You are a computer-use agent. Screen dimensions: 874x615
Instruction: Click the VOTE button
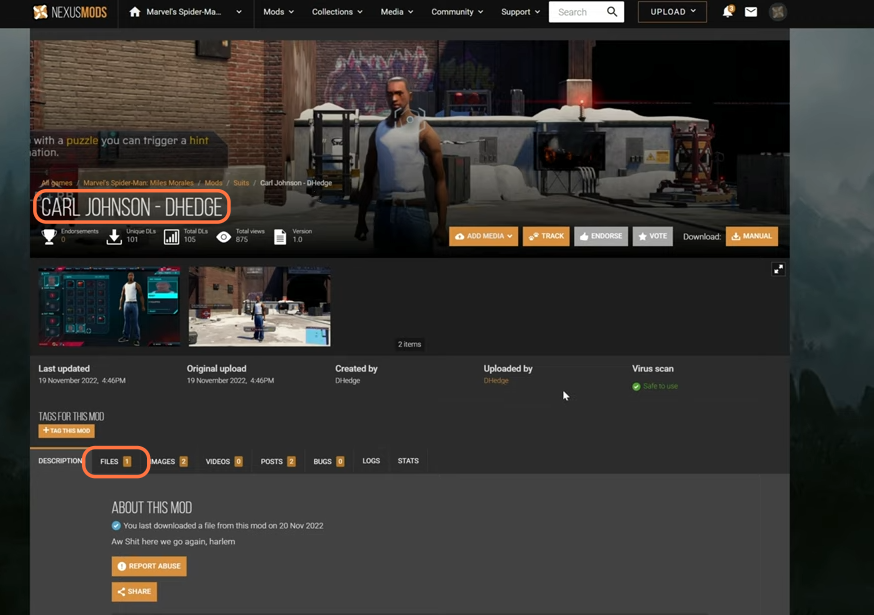pos(653,236)
